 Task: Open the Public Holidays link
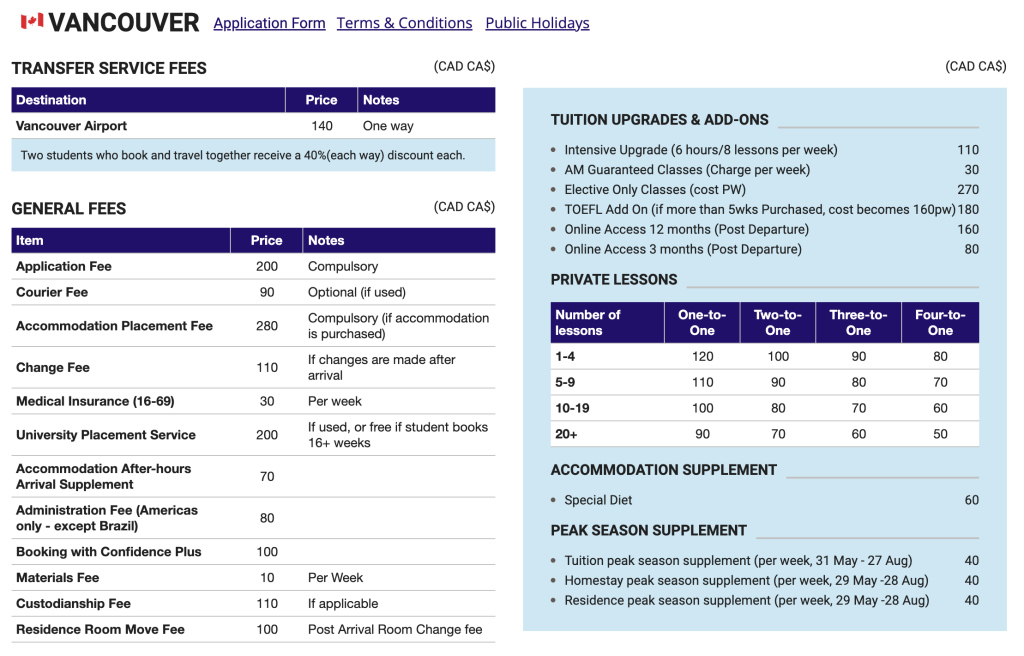(537, 23)
